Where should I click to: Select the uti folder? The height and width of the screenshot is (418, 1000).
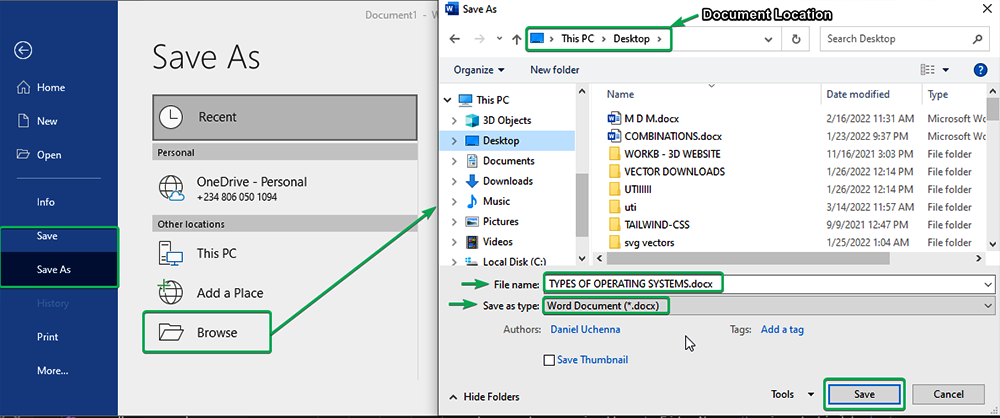[630, 207]
